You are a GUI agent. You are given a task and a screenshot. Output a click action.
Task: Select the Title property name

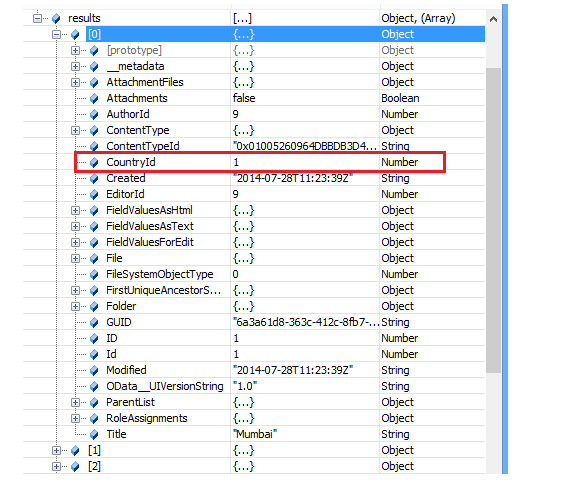[116, 434]
